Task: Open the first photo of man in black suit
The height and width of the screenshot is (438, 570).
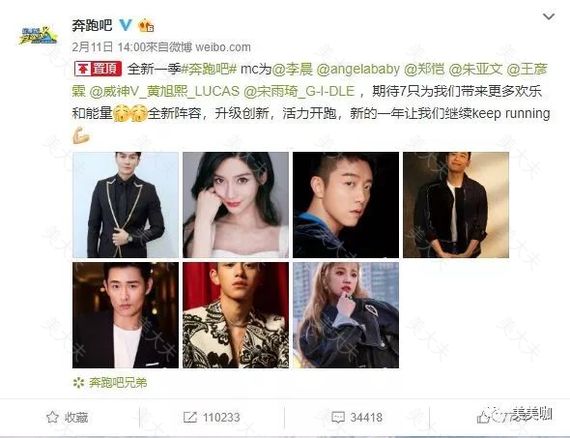Action: pyautogui.click(x=125, y=205)
